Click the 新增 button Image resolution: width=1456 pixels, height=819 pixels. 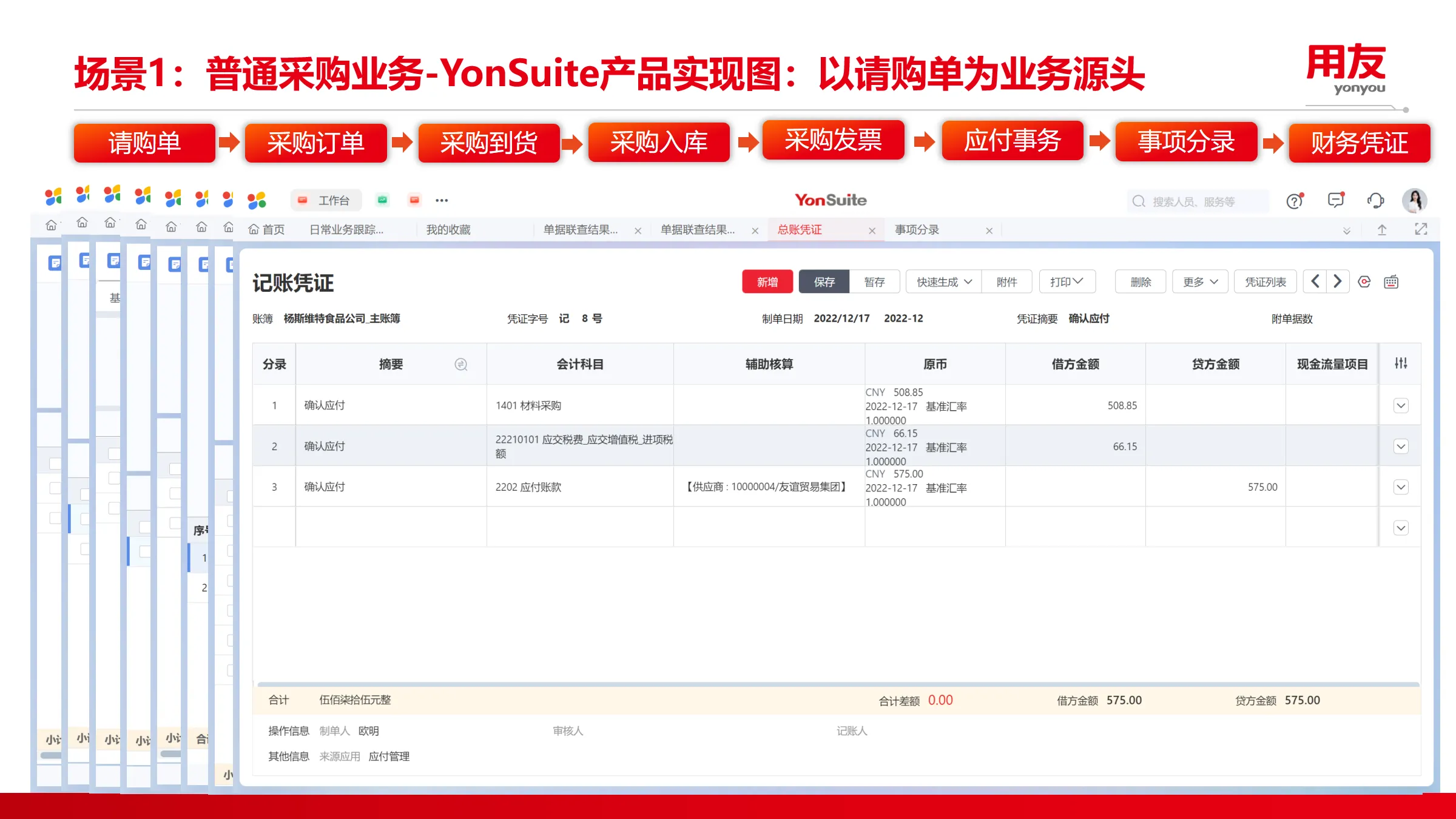tap(767, 282)
